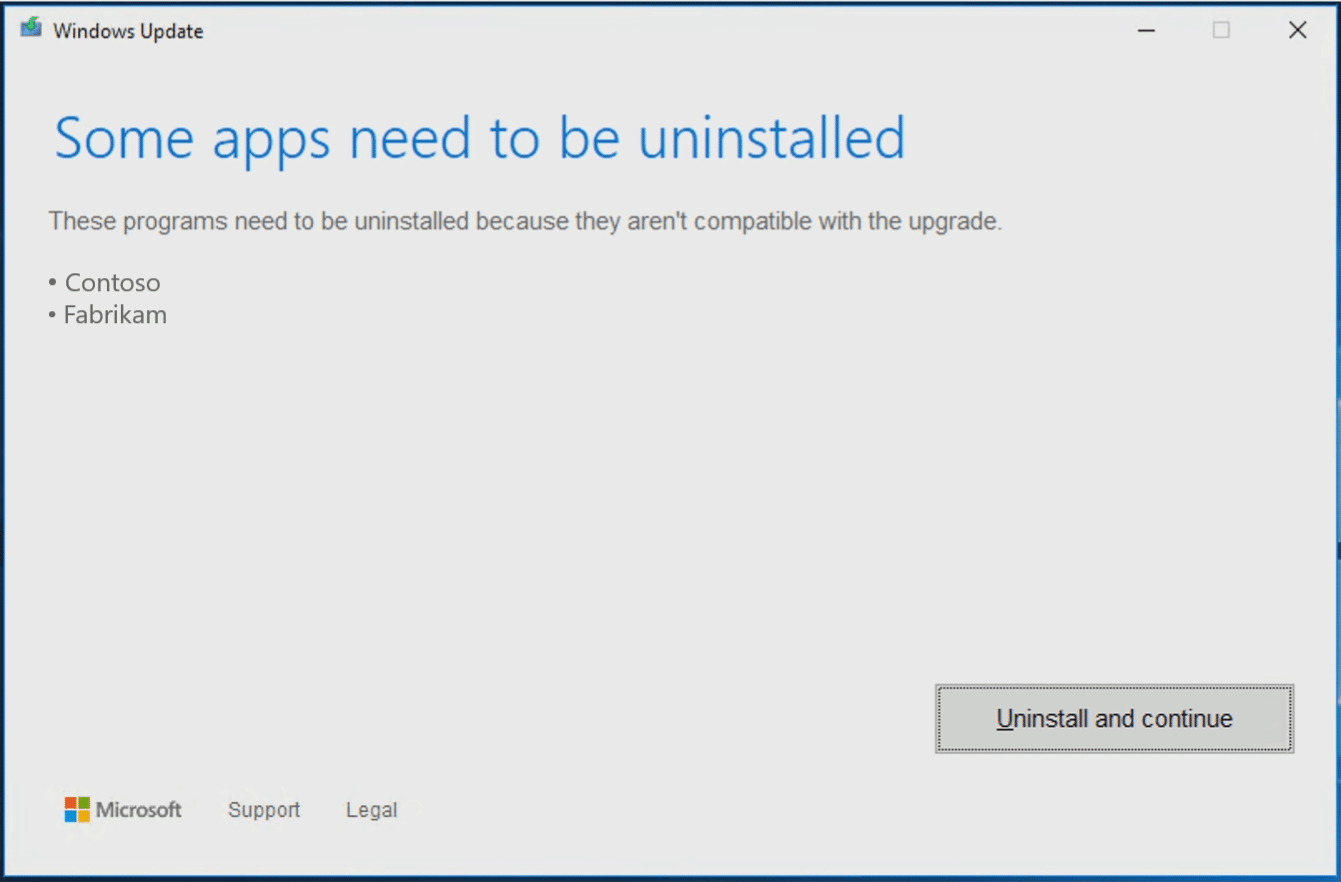Image resolution: width=1341 pixels, height=882 pixels.
Task: Click the Microsoft logo
Action: click(x=123, y=810)
